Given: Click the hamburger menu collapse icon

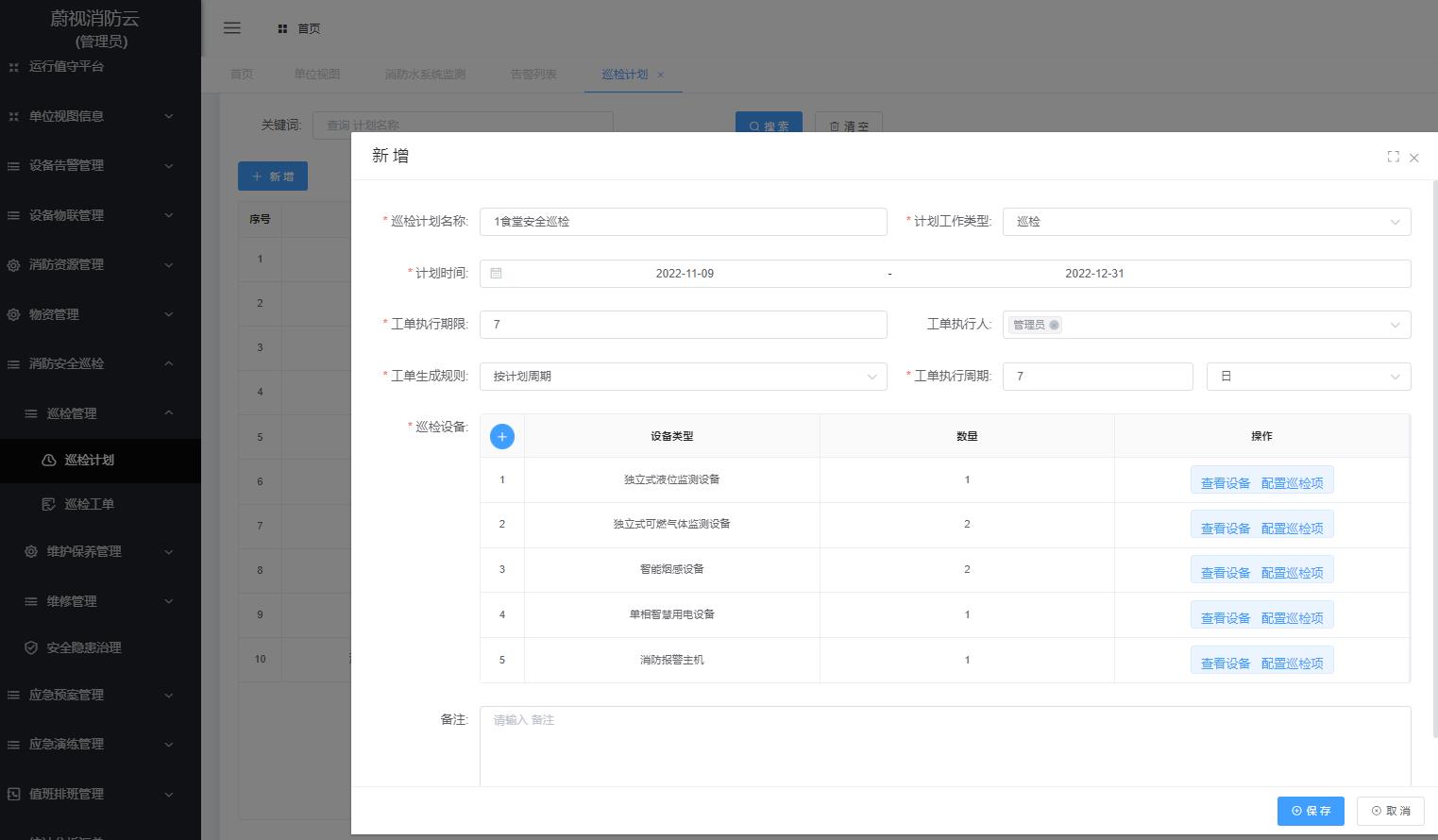Looking at the screenshot, I should pos(231,28).
